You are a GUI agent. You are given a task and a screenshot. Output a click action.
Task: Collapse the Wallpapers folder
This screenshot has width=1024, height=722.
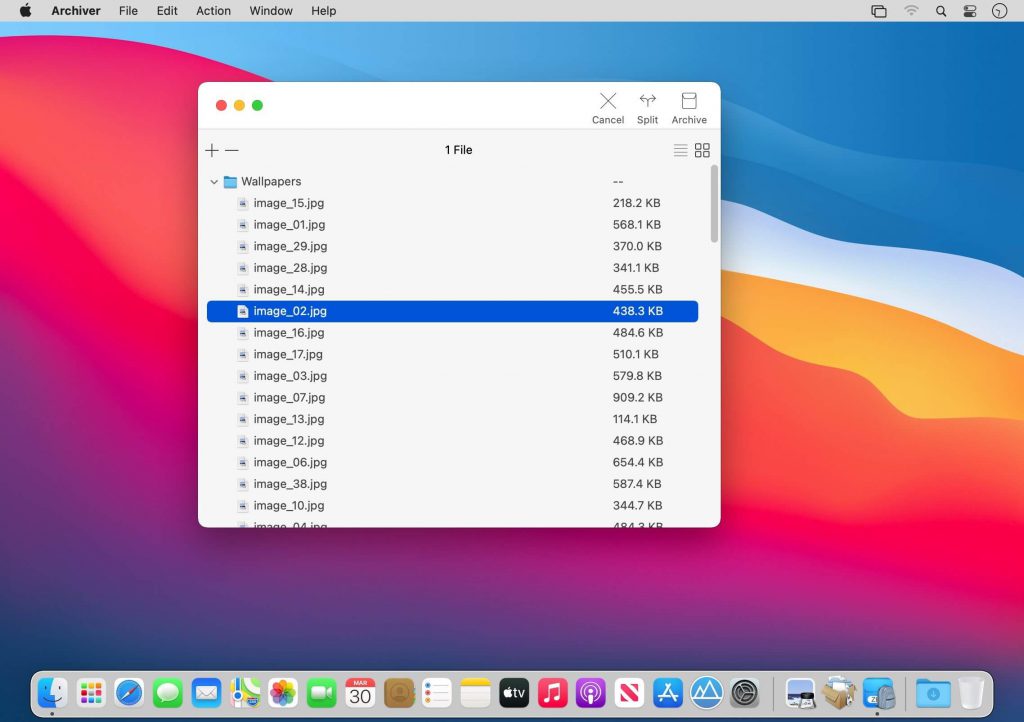pyautogui.click(x=214, y=181)
